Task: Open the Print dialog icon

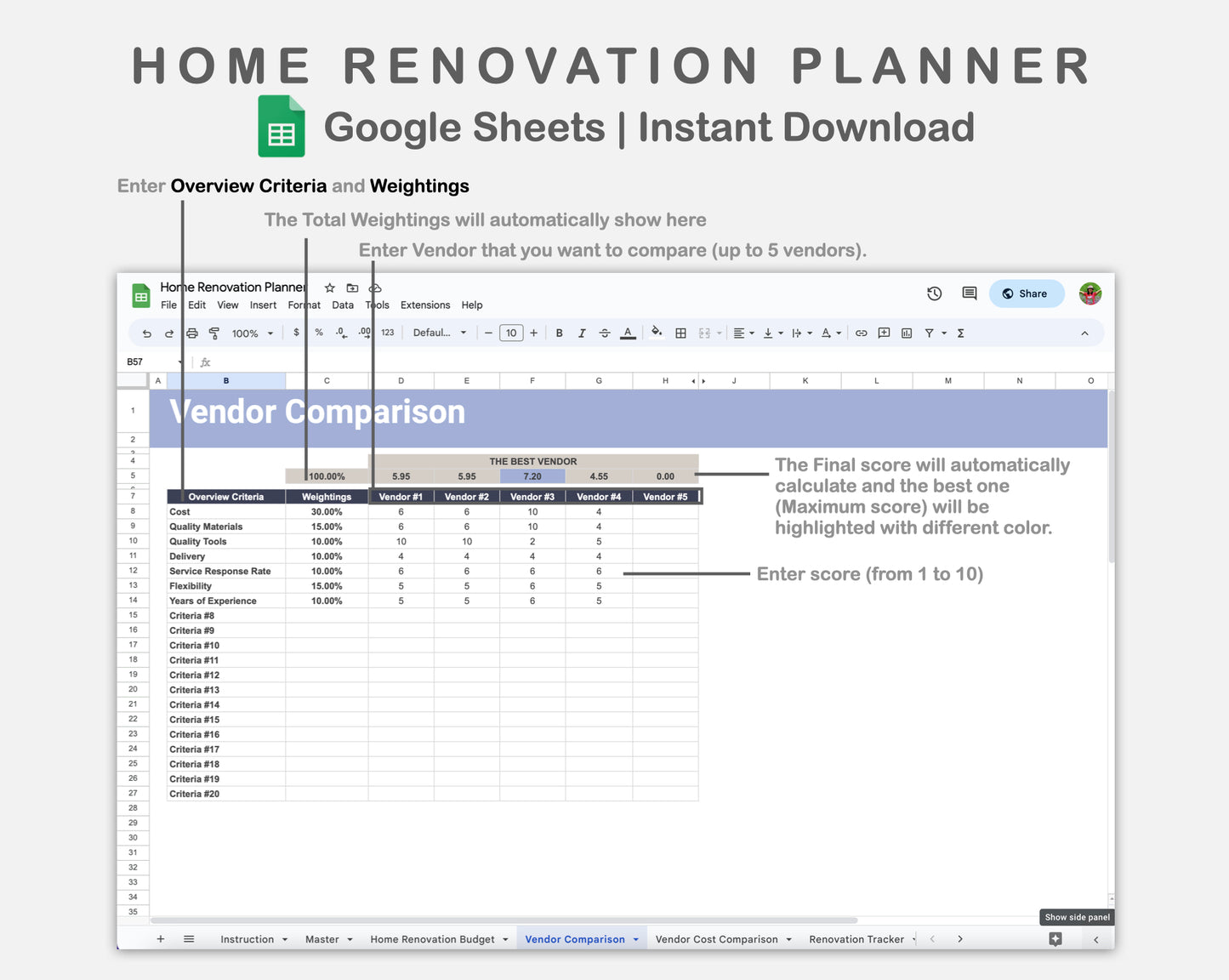Action: click(191, 333)
